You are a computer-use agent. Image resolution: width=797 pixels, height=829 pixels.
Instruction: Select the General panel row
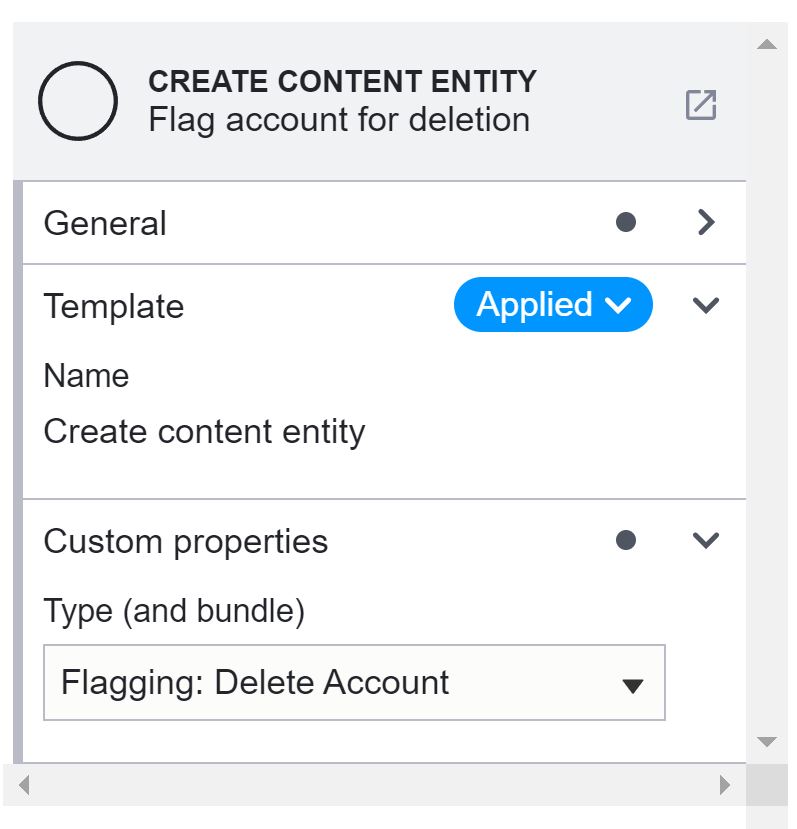[300, 222]
